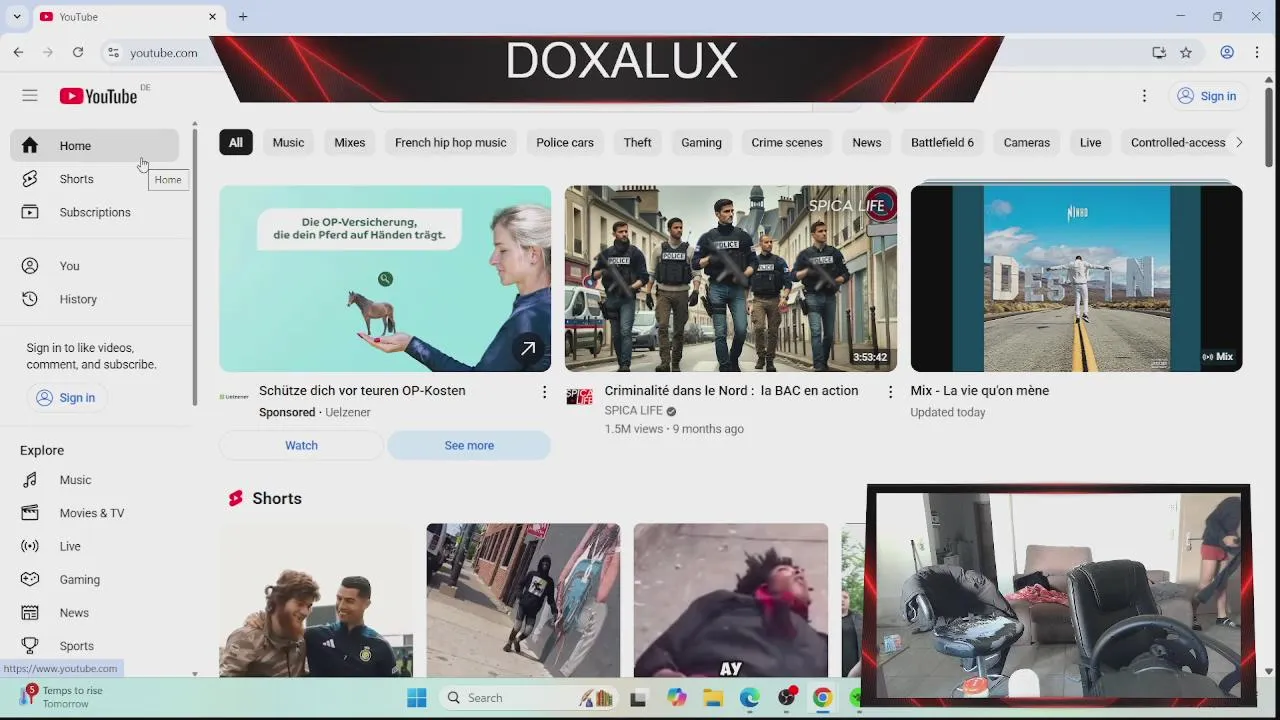
Task: Open Copilot from taskbar
Action: 677,698
